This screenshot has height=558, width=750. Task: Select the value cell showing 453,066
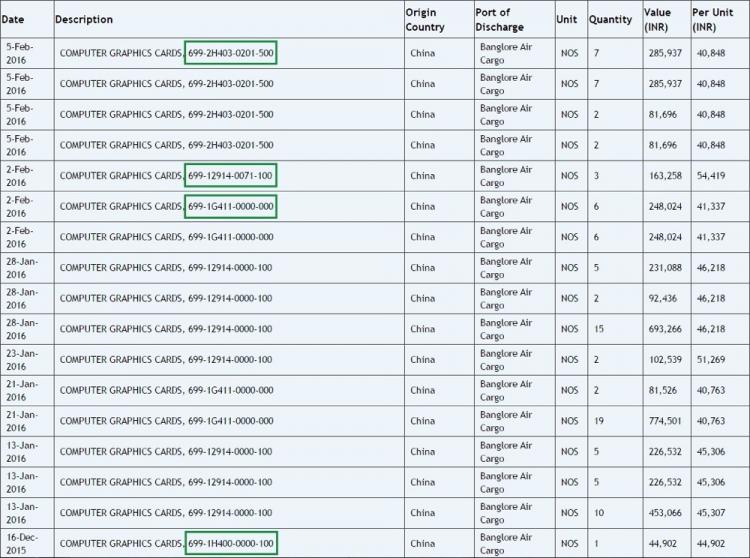(x=665, y=513)
